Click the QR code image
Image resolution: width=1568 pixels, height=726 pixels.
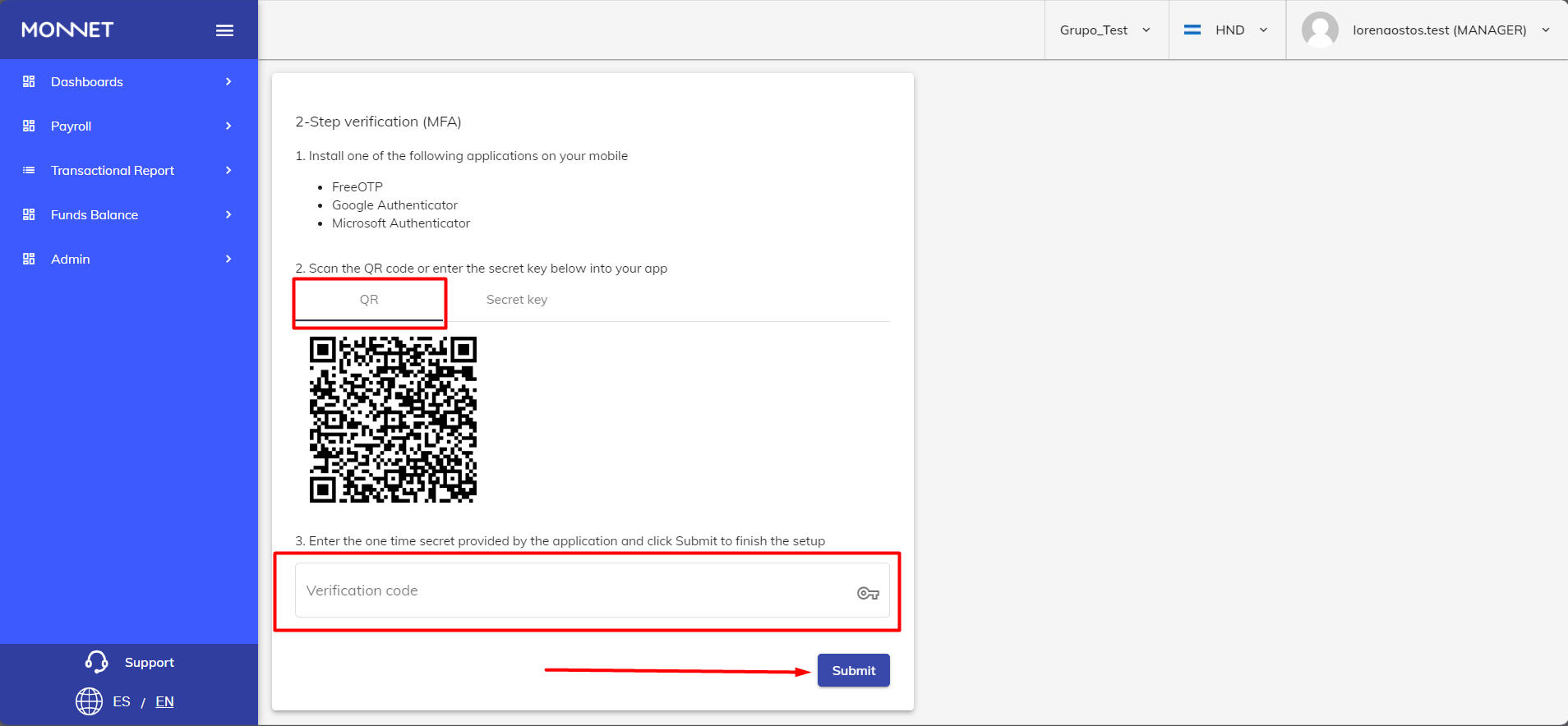(393, 419)
